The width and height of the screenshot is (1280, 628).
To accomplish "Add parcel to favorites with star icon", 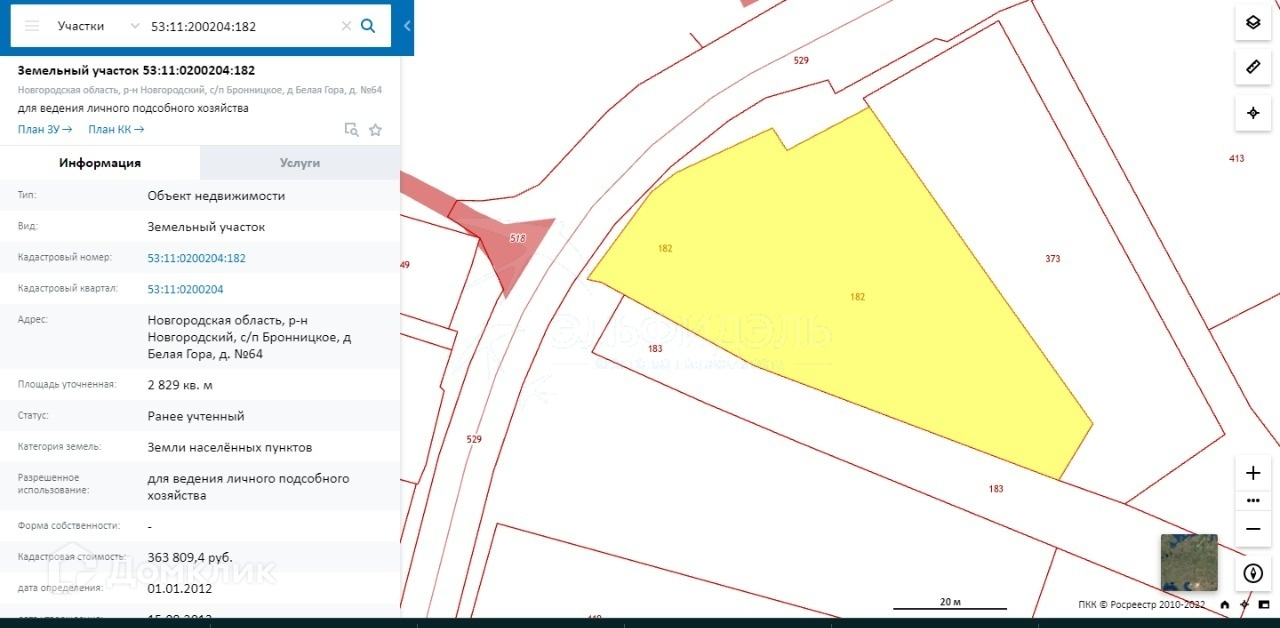I will click(x=375, y=130).
